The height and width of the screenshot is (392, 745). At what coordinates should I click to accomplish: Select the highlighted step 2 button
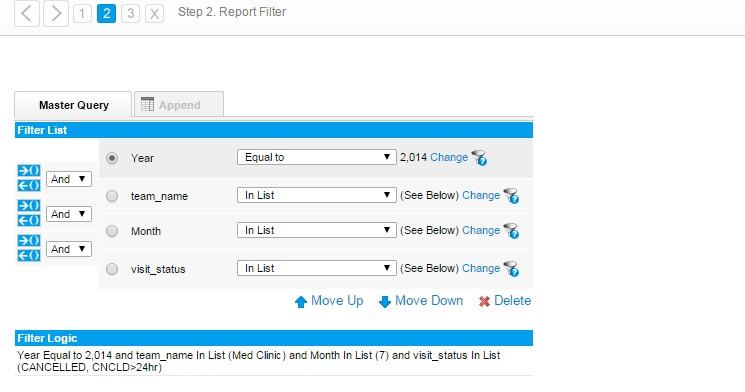click(x=106, y=13)
